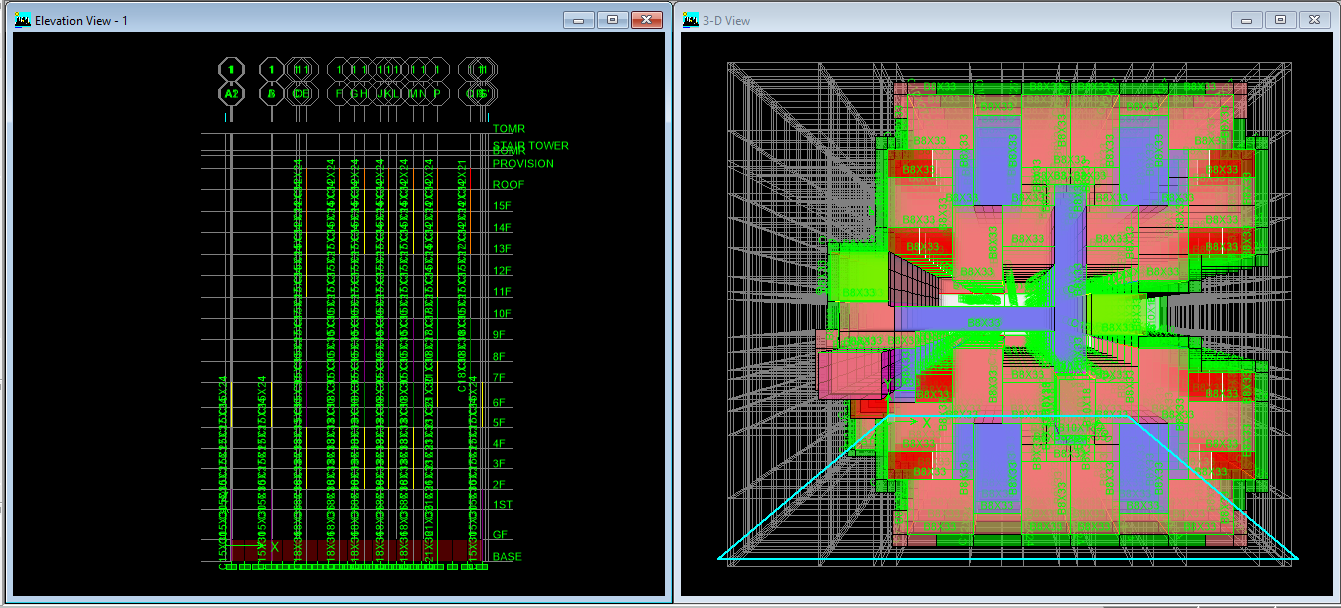Select grid bubble P in the elevation view
This screenshot has height=608, width=1341.
[436, 94]
